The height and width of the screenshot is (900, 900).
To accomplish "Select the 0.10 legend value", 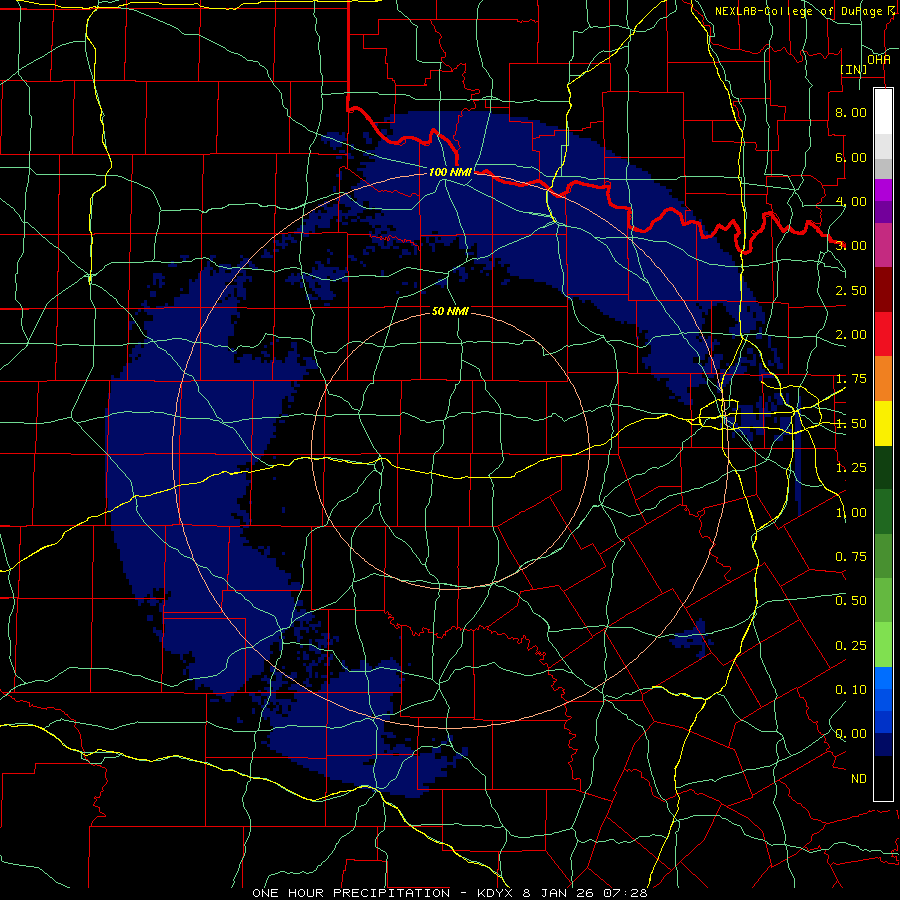I will click(851, 690).
